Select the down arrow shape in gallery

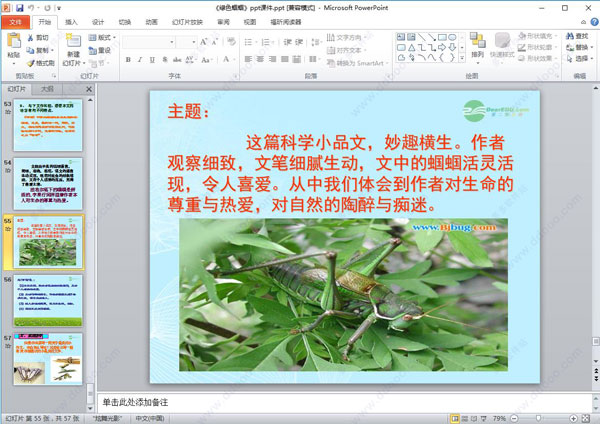click(x=452, y=47)
